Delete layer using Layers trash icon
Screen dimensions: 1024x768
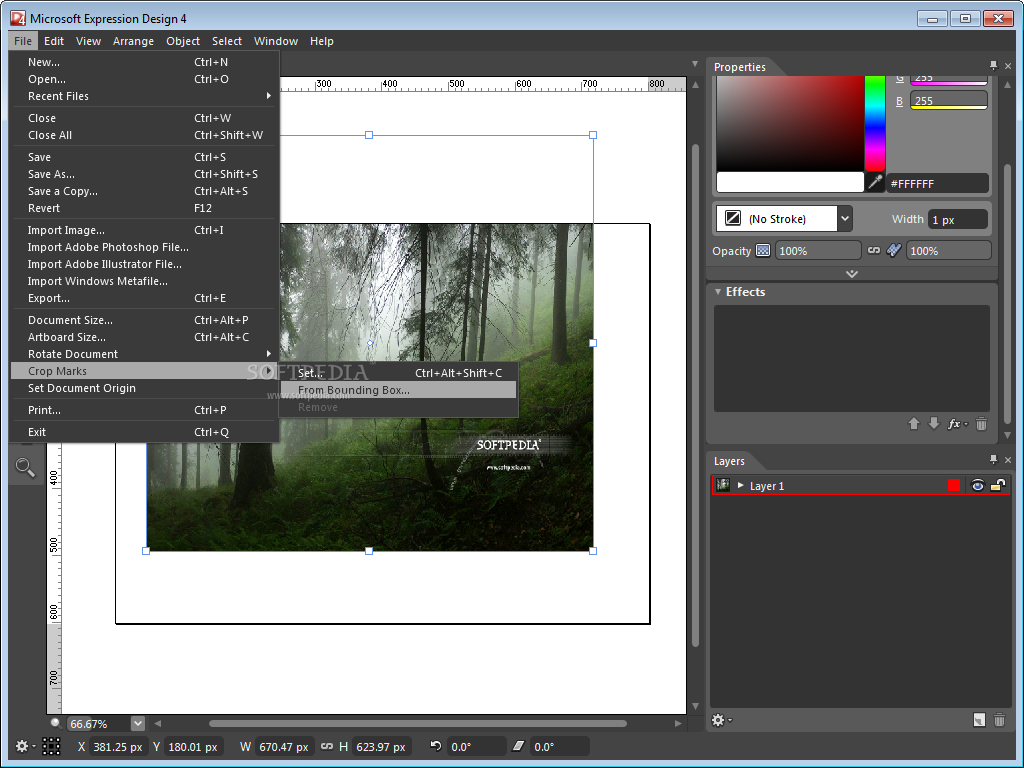(x=999, y=720)
